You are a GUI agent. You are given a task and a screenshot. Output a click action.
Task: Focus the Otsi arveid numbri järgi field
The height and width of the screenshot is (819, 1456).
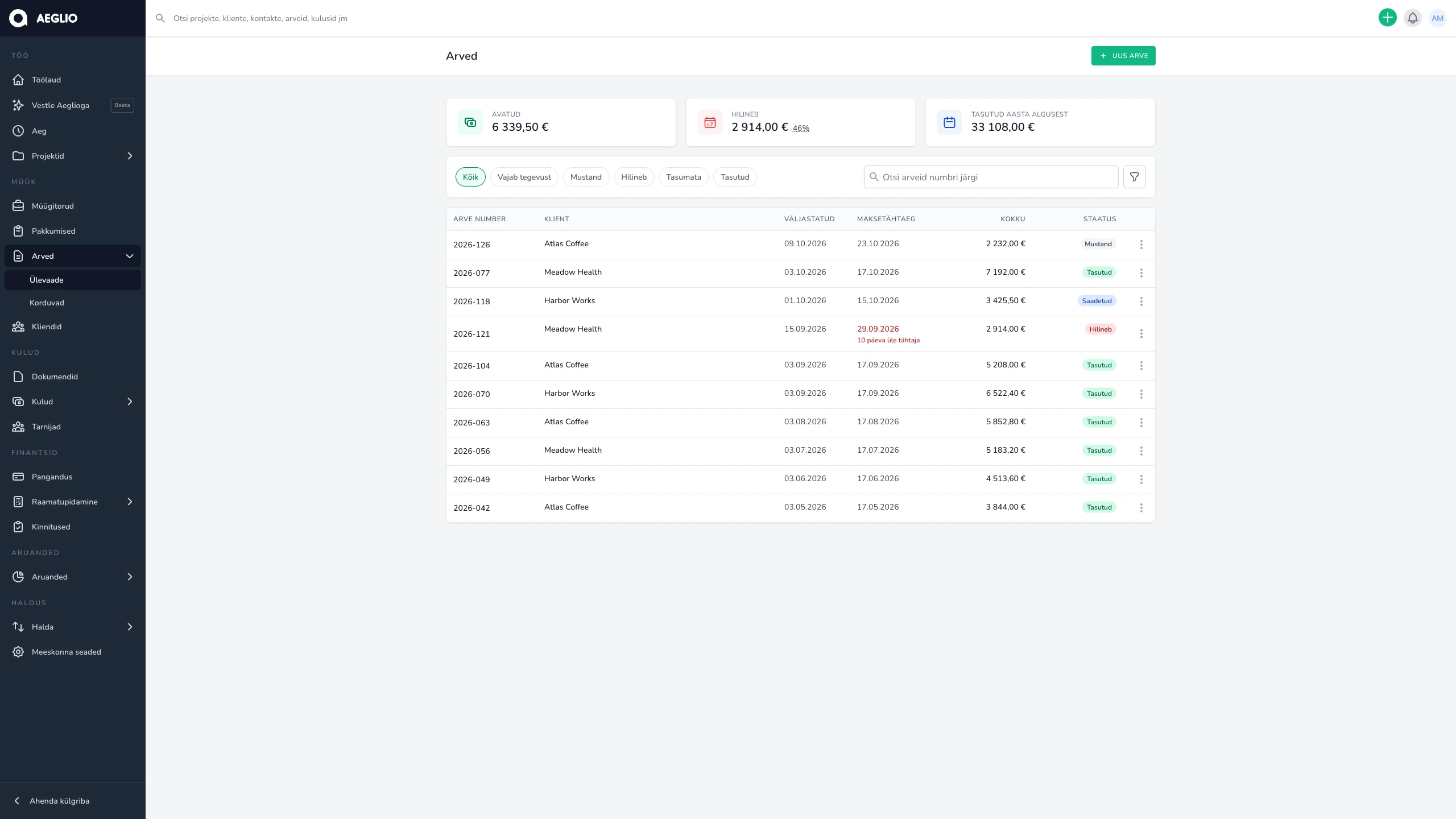[x=991, y=177]
